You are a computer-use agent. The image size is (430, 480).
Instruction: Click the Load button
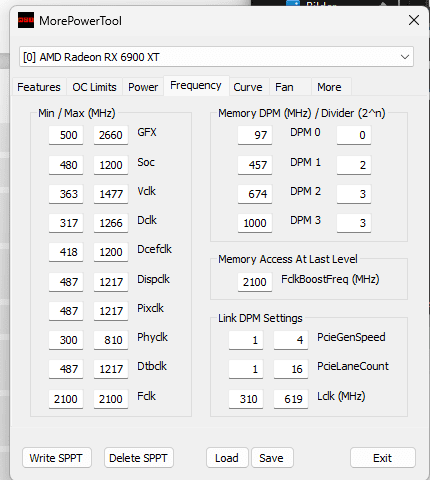[227, 458]
